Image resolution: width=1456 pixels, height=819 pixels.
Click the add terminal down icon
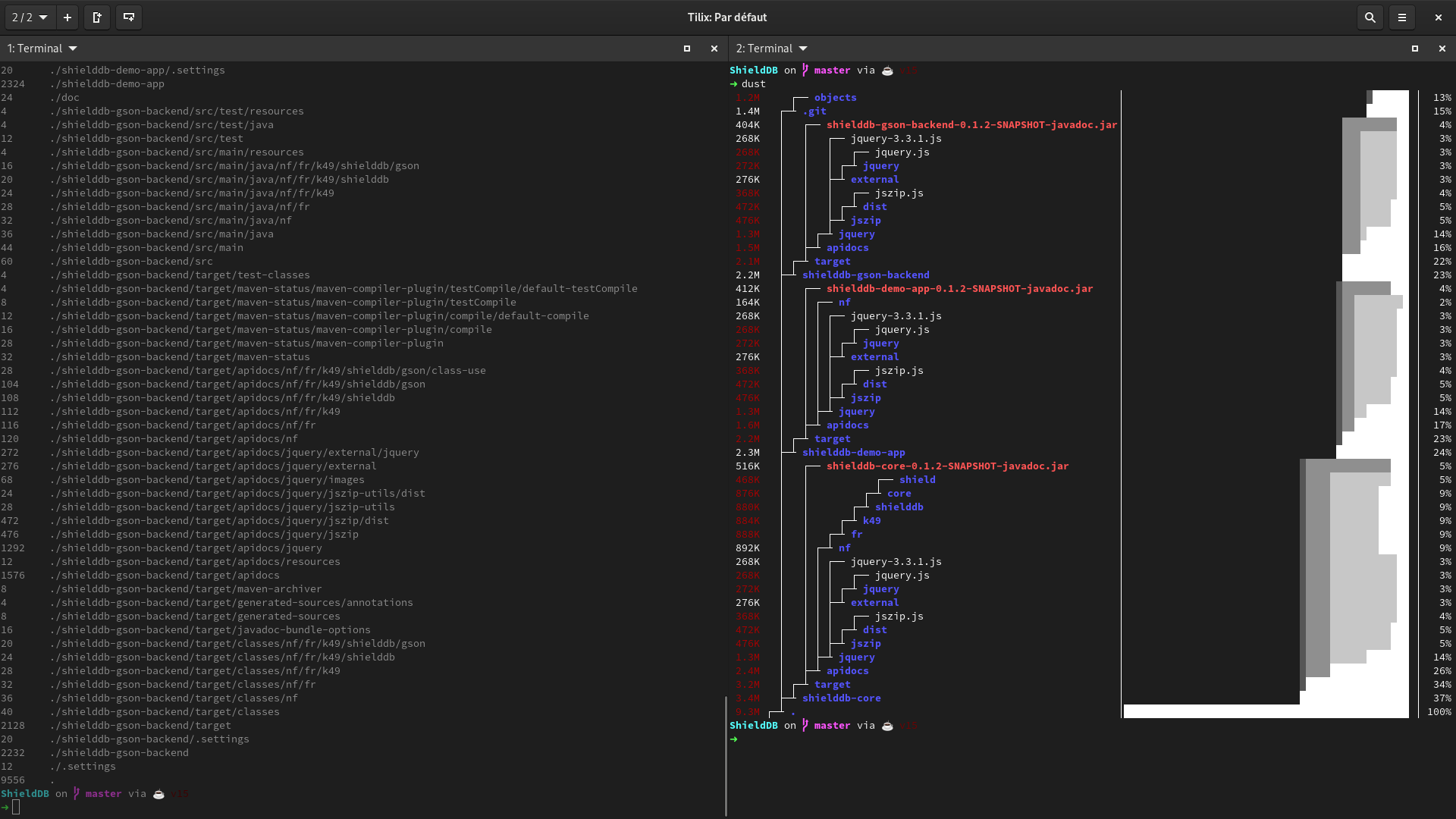[x=129, y=17]
